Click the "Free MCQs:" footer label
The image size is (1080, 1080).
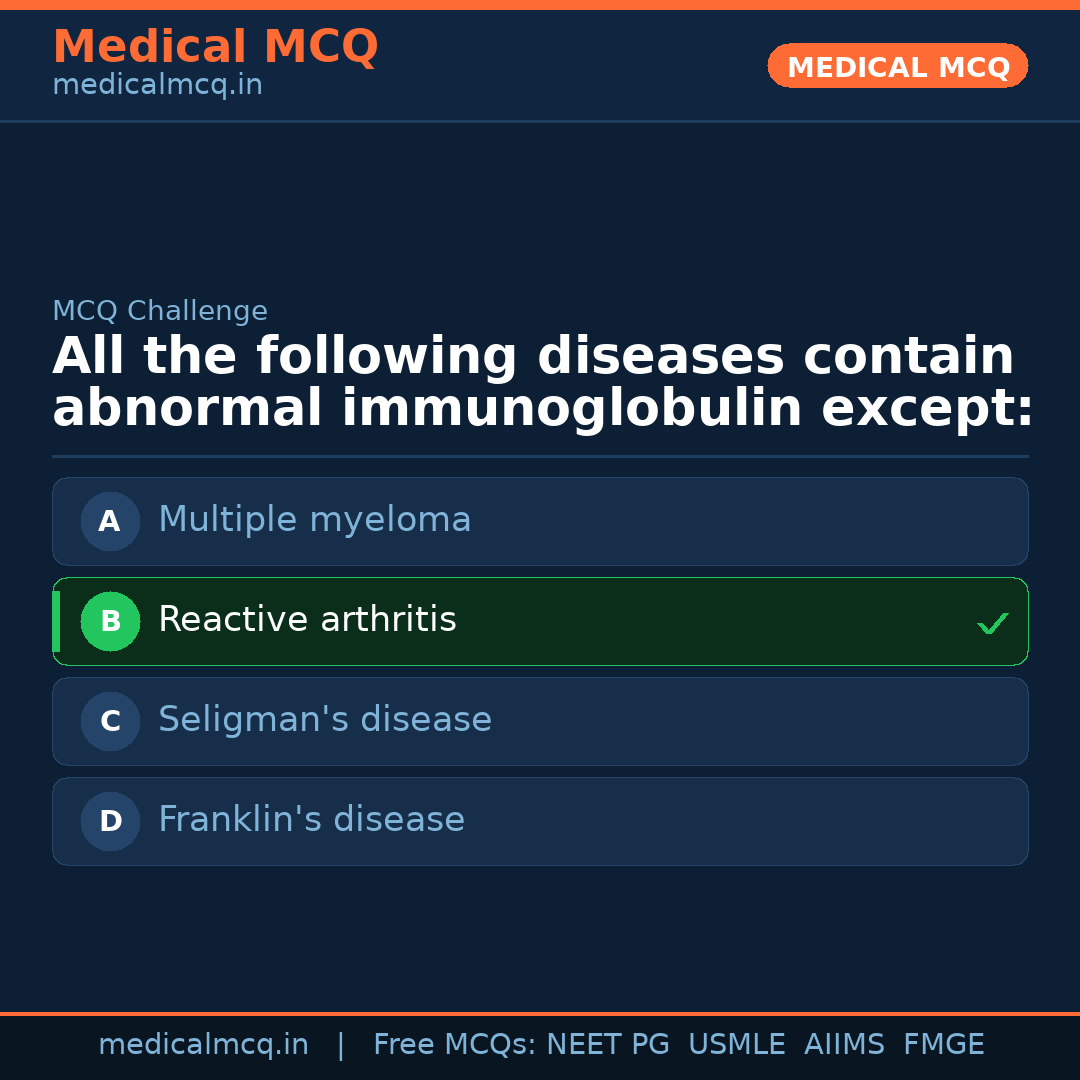[x=455, y=1045]
